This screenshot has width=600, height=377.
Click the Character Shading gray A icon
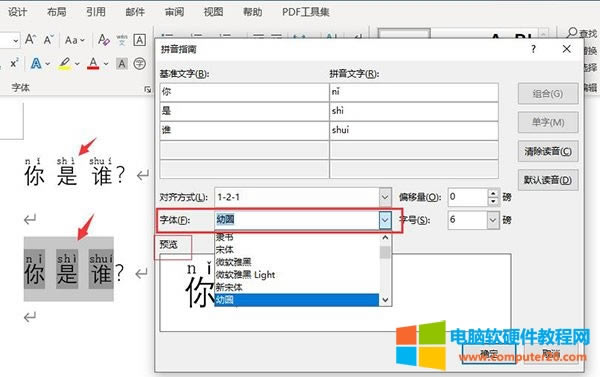pyautogui.click(x=122, y=64)
